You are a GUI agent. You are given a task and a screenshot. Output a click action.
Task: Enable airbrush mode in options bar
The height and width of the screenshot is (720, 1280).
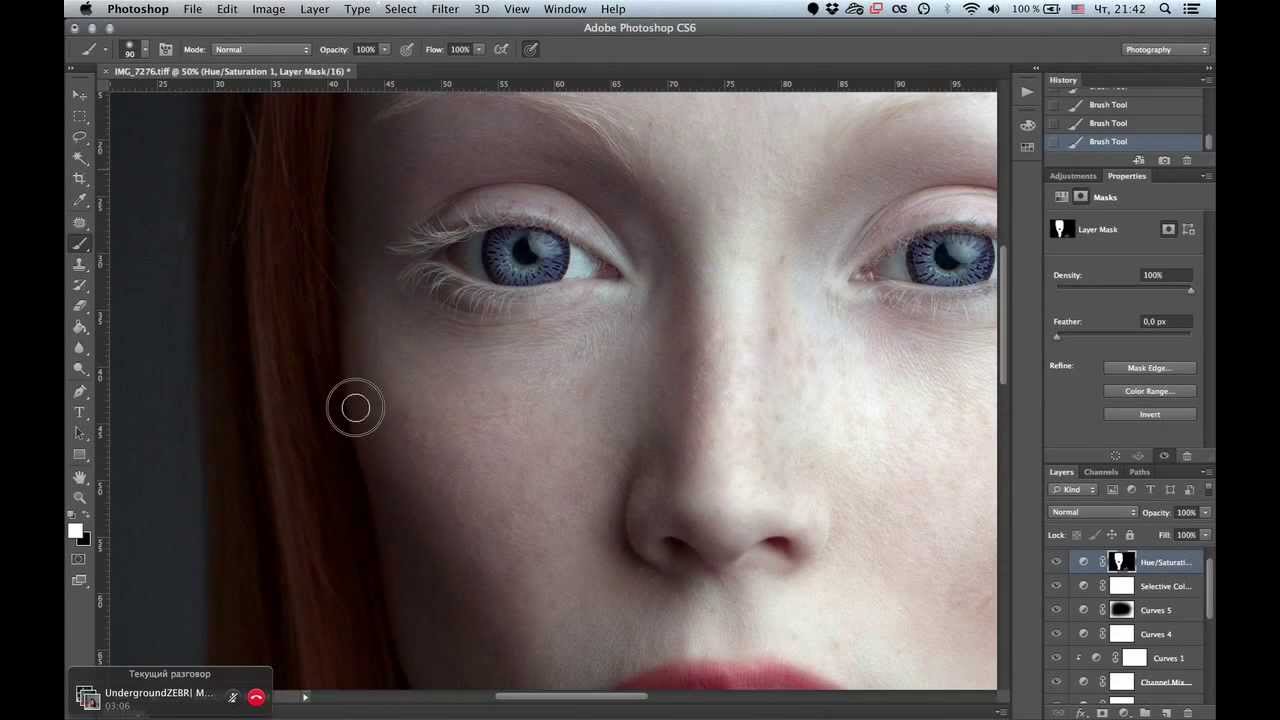pos(501,49)
